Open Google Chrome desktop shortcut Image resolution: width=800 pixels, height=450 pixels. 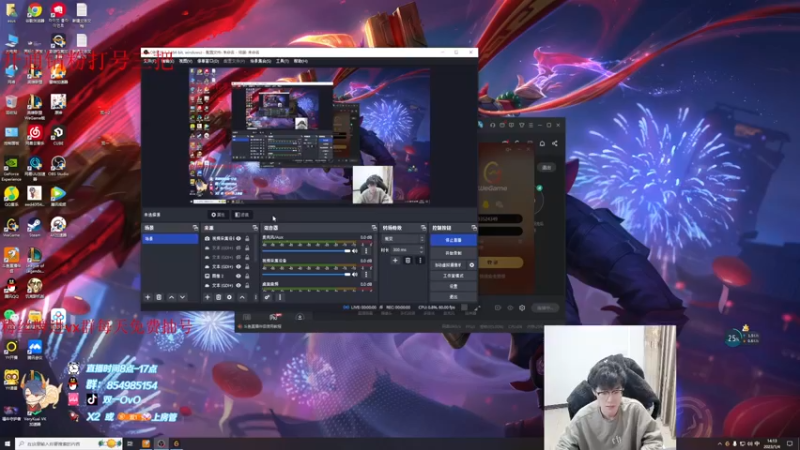pyautogui.click(x=35, y=11)
